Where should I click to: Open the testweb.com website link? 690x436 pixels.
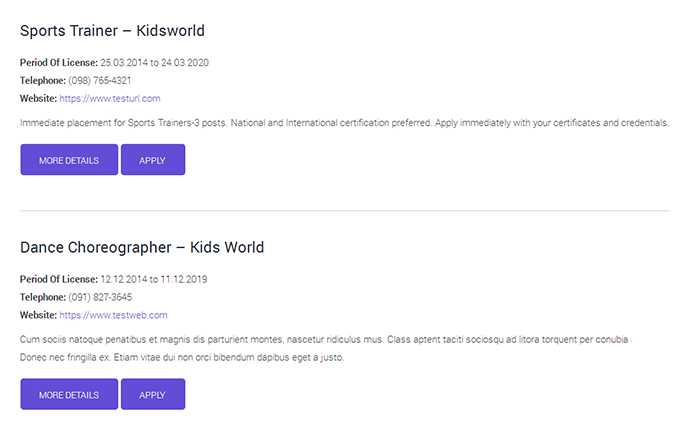tap(112, 315)
